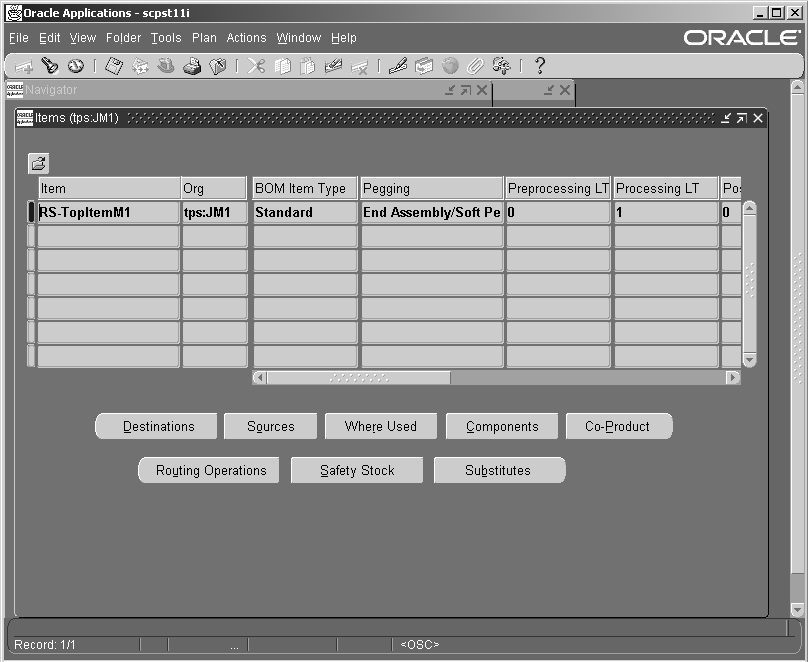Click the Copy icon in toolbar
This screenshot has height=662, width=808.
282,66
